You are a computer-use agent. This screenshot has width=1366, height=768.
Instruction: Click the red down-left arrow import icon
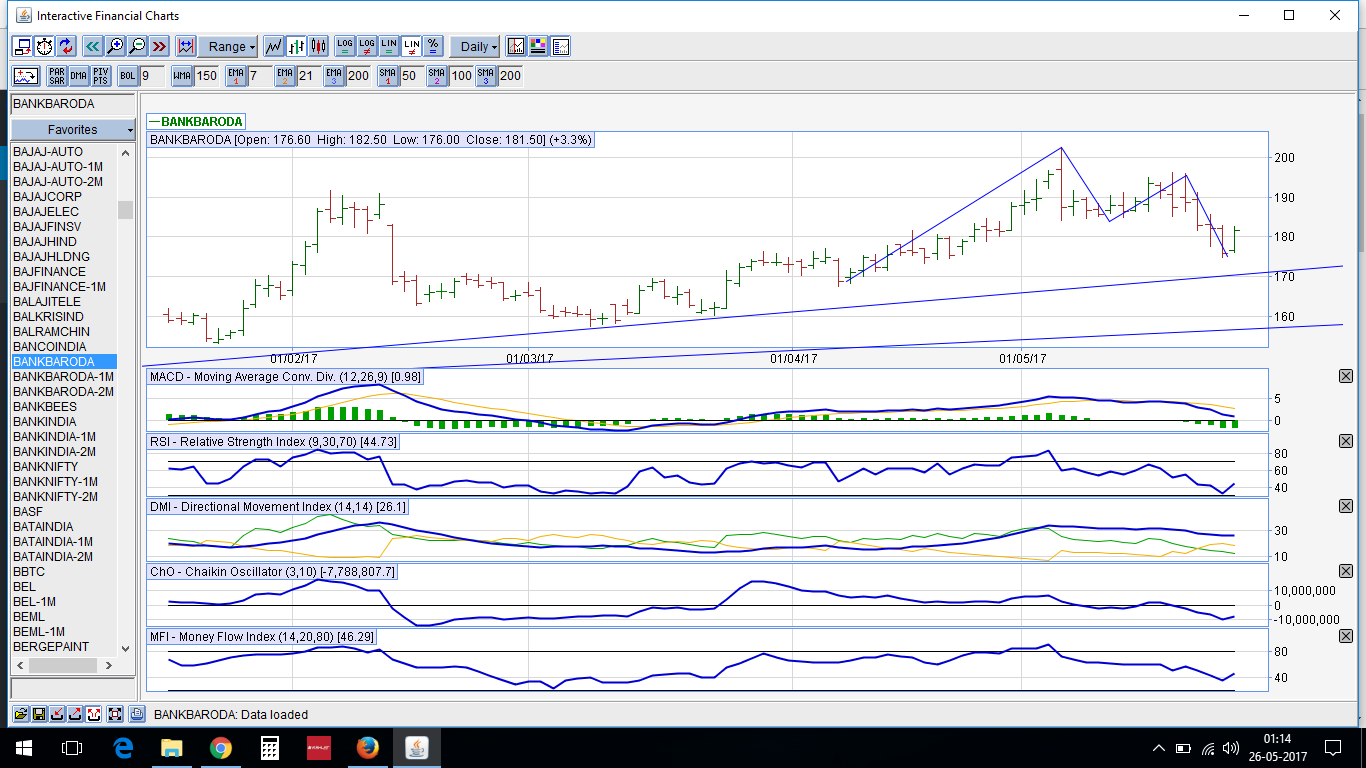pos(57,714)
